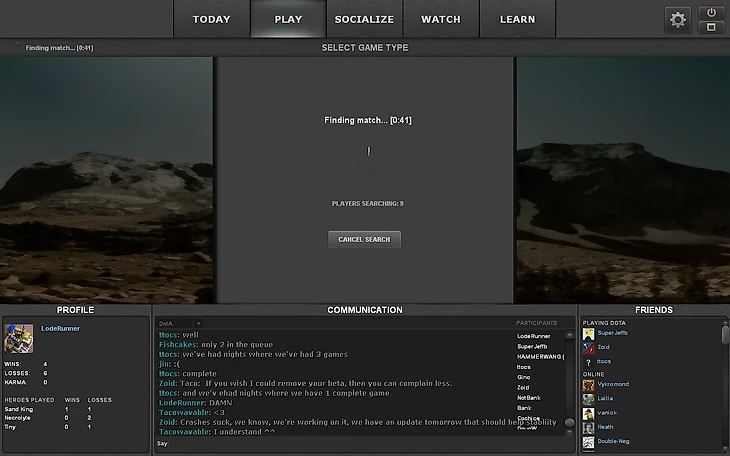Click Vykromond's friend avatar
Screen dimensions: 730x456
pyautogui.click(x=589, y=384)
